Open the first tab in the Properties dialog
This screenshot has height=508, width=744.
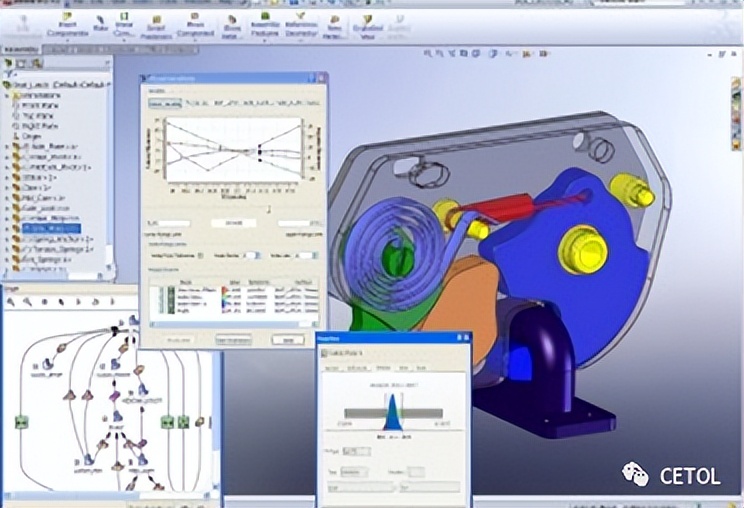tap(332, 368)
